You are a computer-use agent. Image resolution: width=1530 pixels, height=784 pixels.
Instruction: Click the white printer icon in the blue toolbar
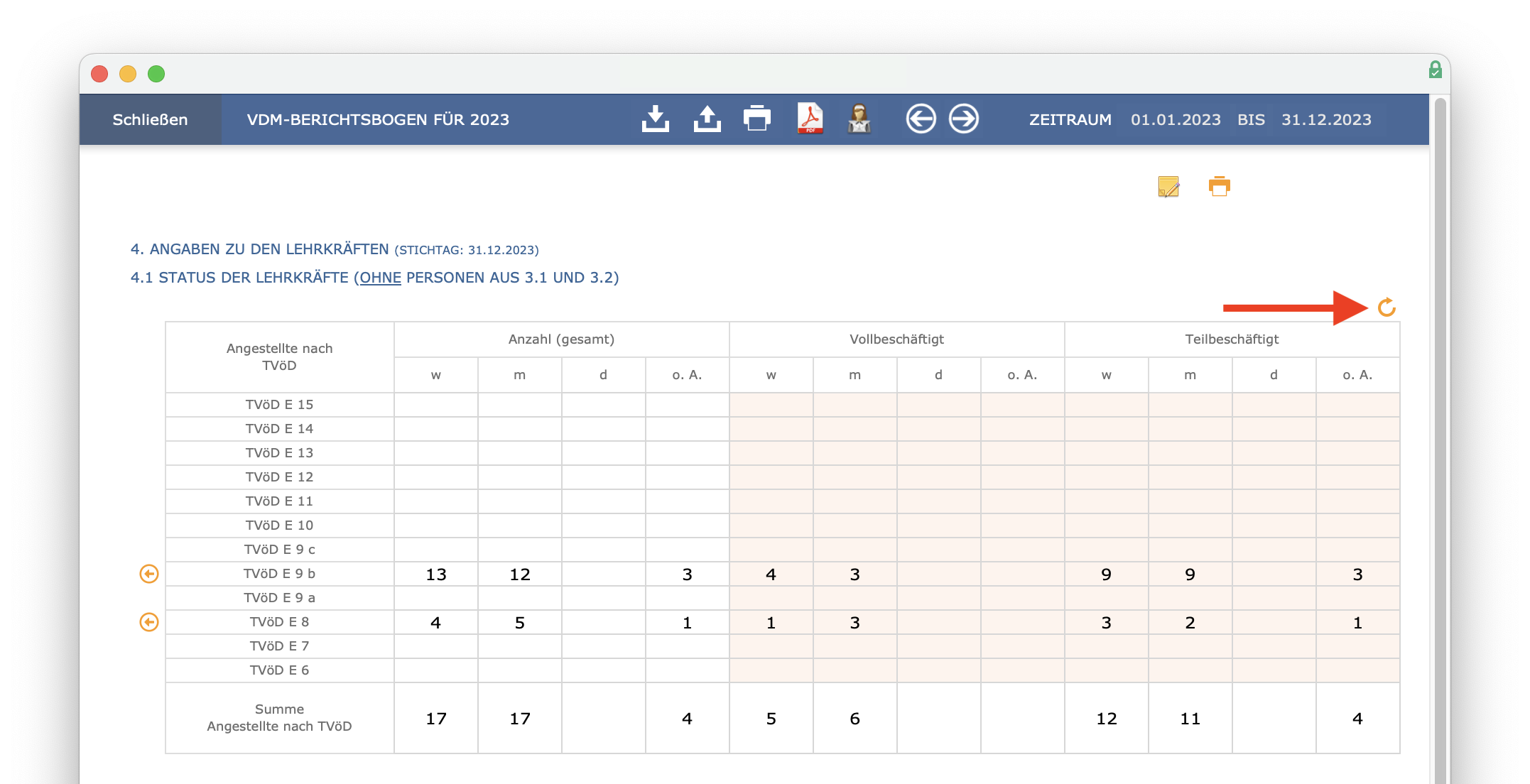757,119
